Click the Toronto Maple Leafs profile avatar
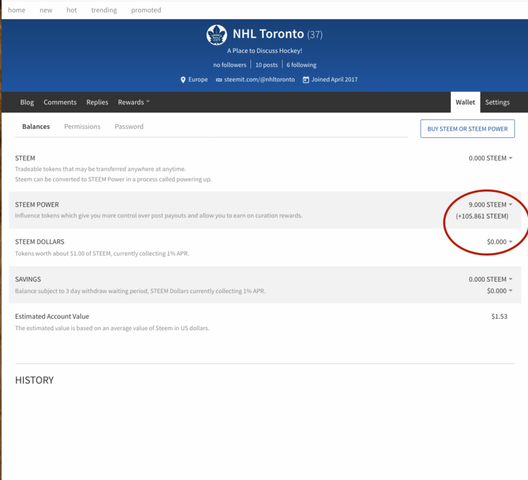This screenshot has width=528, height=480. (217, 34)
